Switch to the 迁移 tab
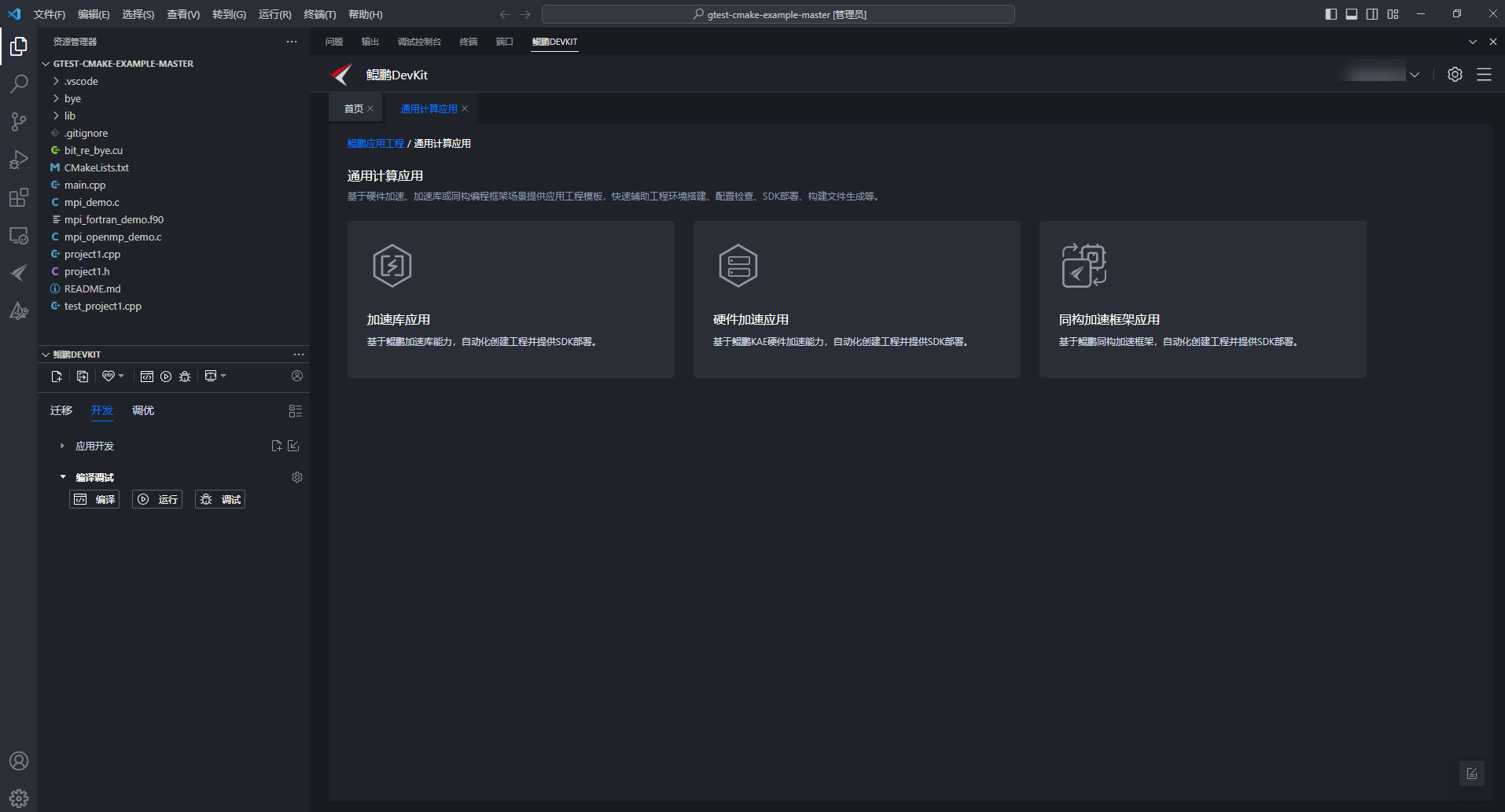The height and width of the screenshot is (812, 1505). [61, 410]
